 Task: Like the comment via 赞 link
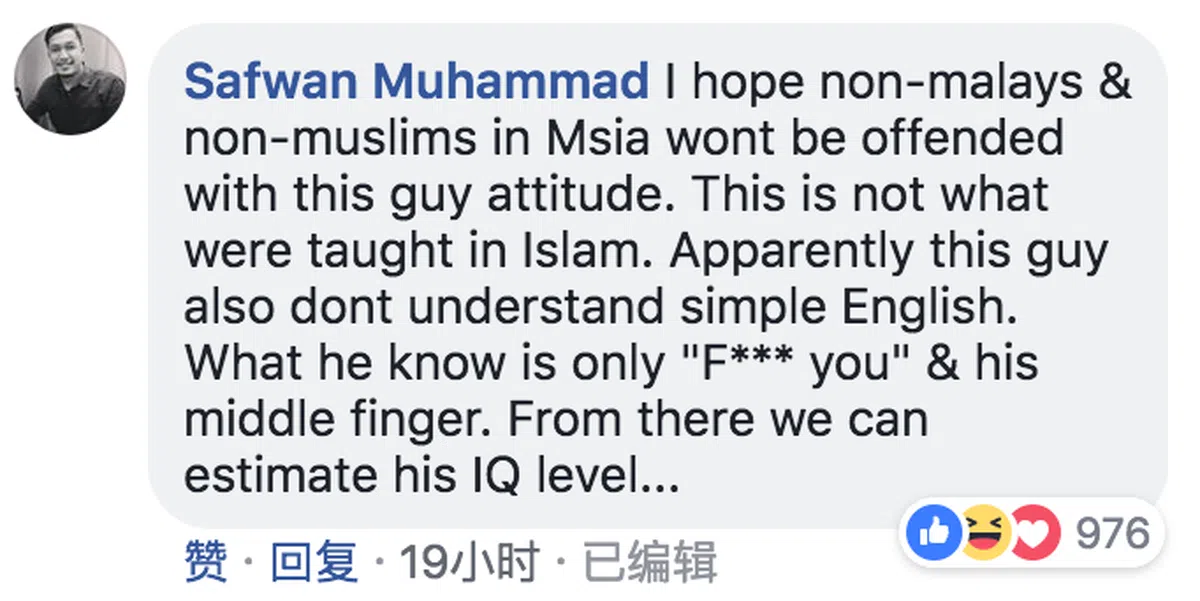click(206, 563)
